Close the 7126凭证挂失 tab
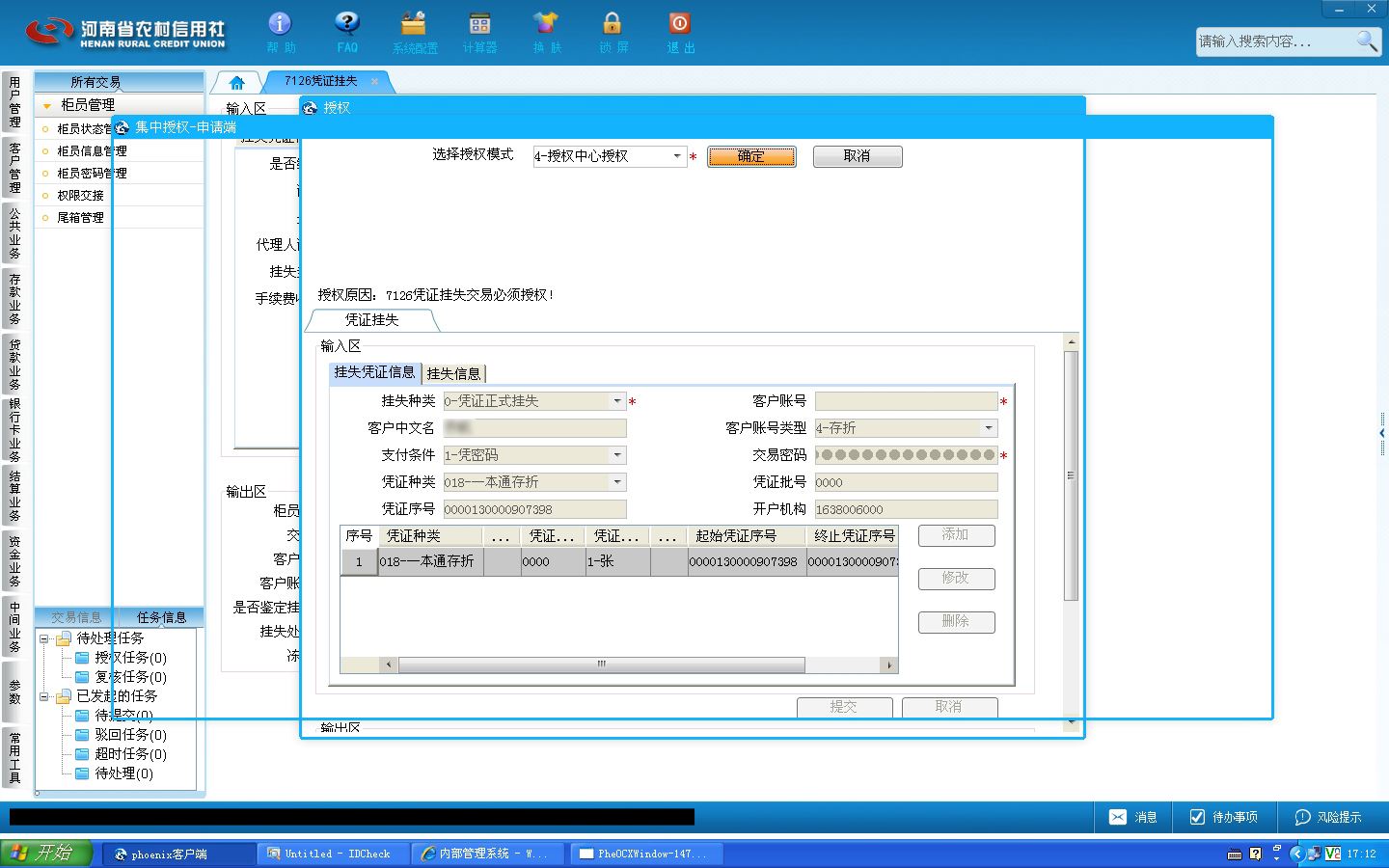Screen dimensions: 1389x868 [375, 82]
